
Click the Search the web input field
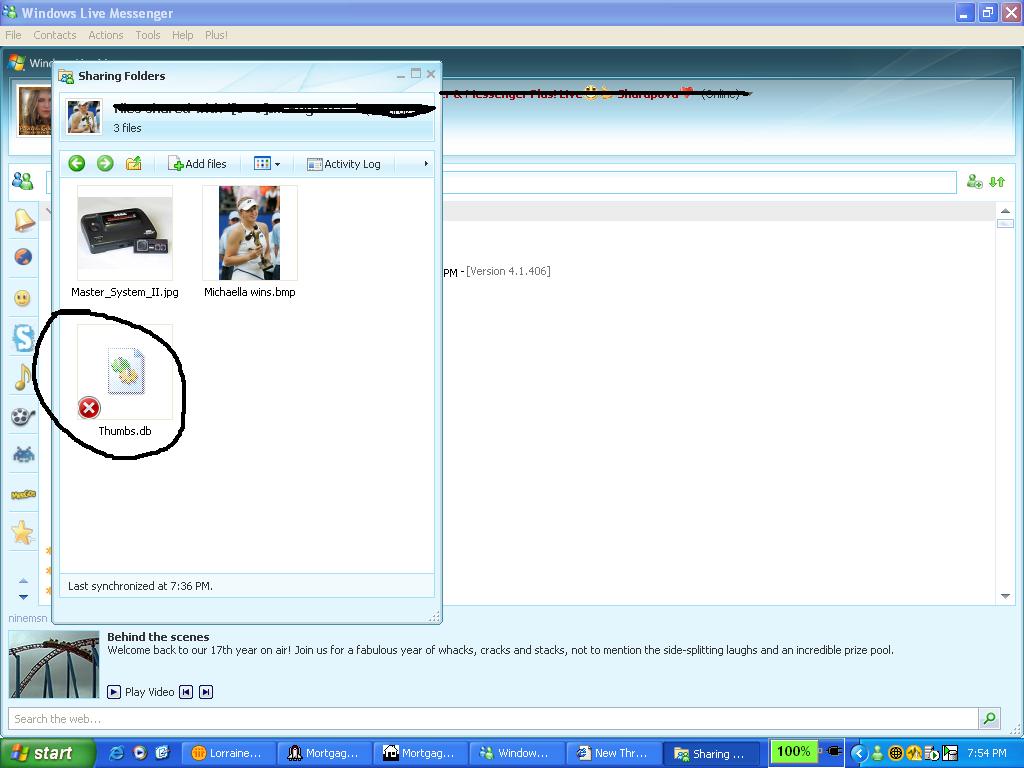coord(494,718)
